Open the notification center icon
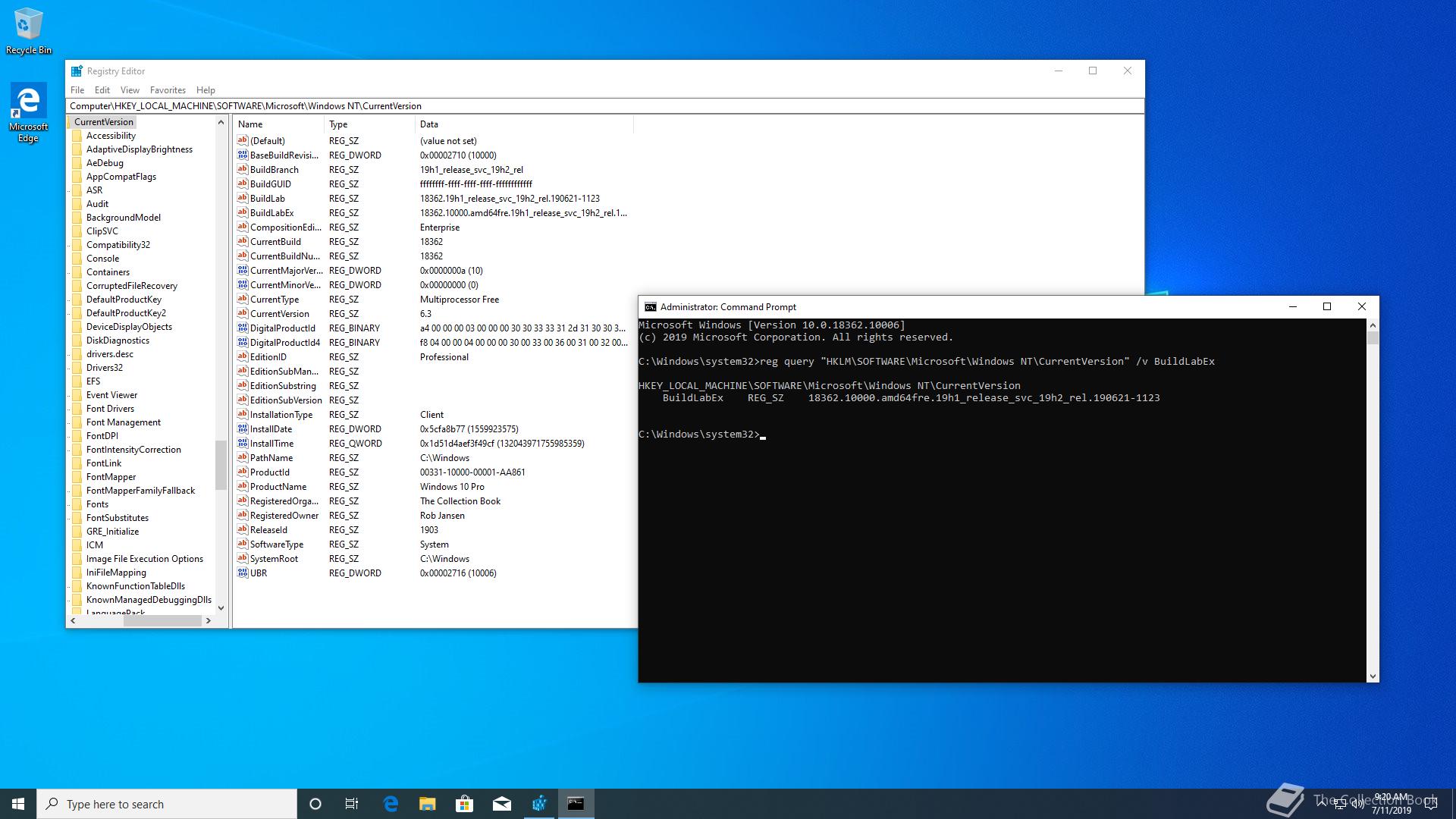 (1431, 804)
